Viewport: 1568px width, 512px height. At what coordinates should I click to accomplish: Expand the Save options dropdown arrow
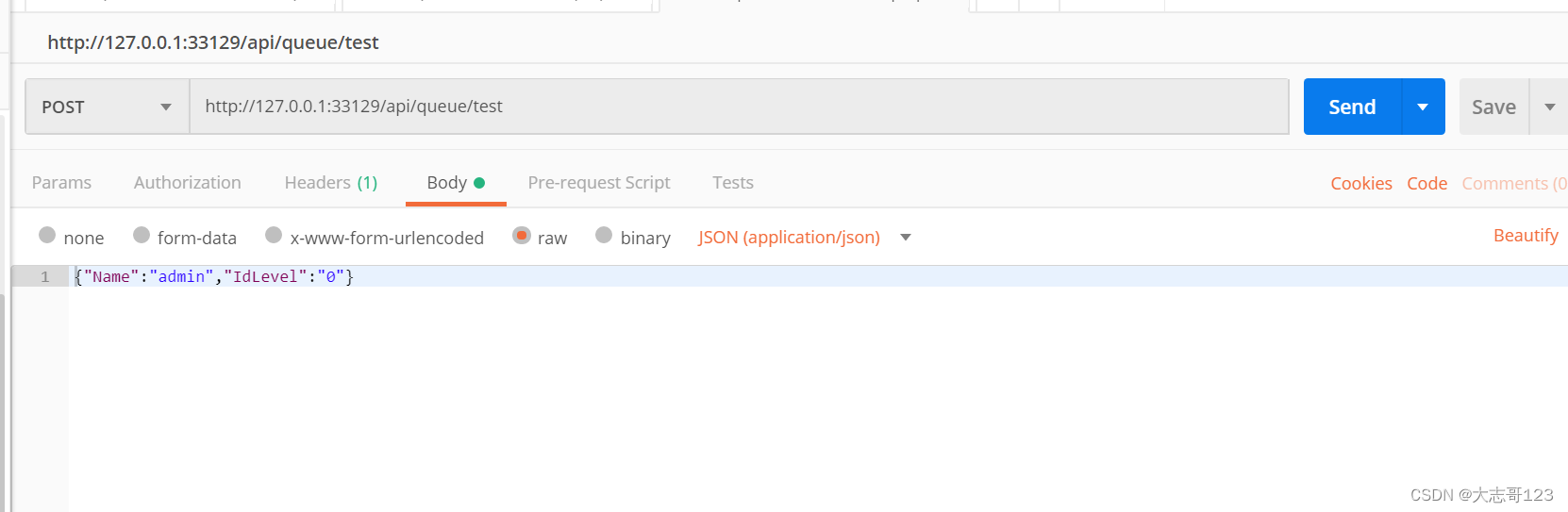tap(1549, 107)
